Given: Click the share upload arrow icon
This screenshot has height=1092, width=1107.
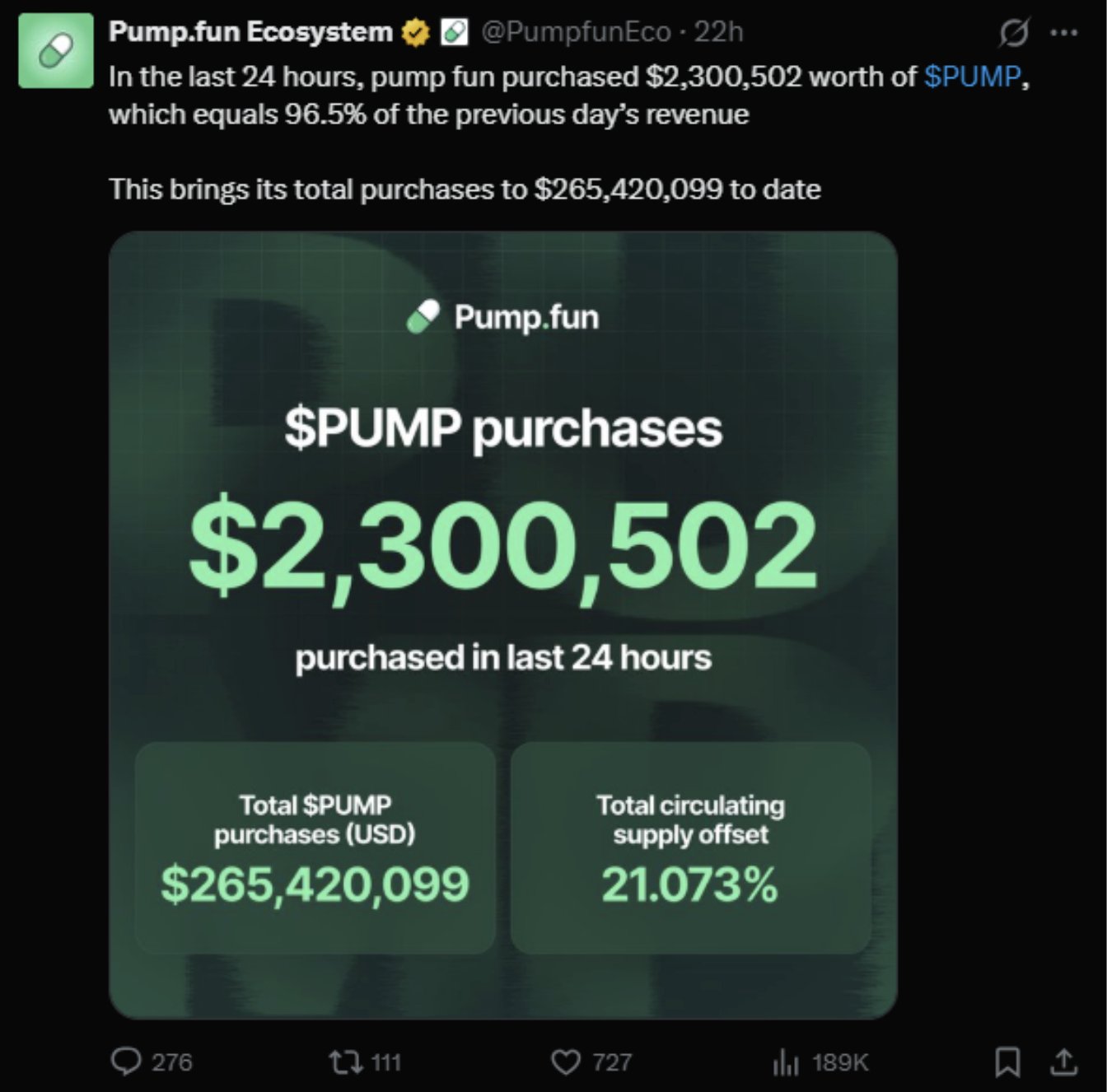Looking at the screenshot, I should tap(1064, 1062).
